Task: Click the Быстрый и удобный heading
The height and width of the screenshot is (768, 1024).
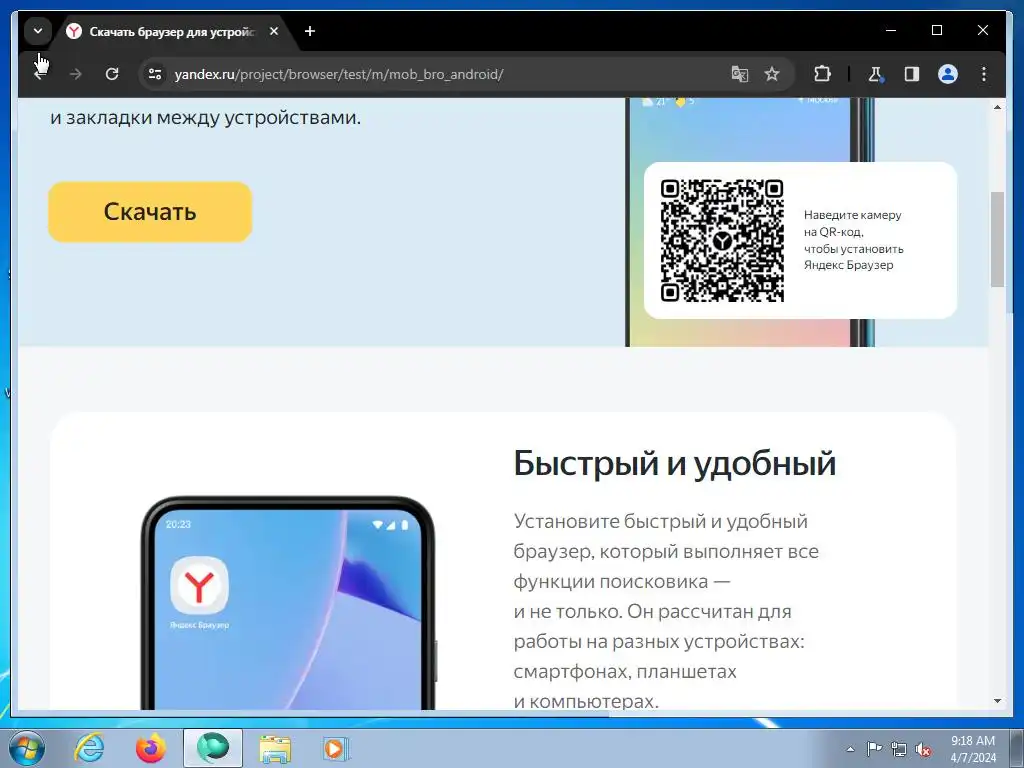Action: (675, 463)
